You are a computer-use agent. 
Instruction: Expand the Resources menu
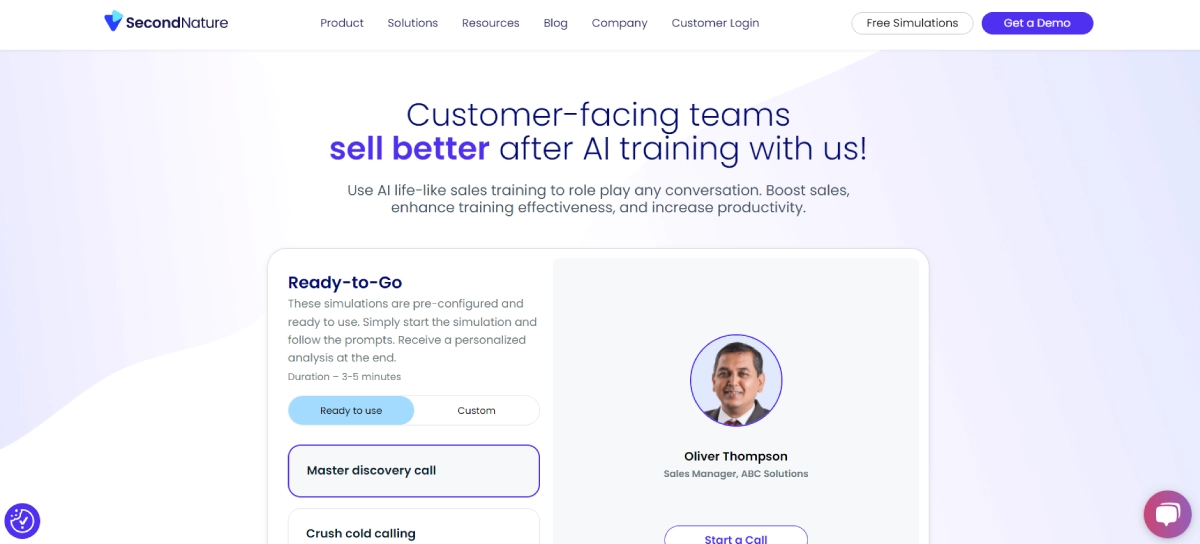pos(491,23)
